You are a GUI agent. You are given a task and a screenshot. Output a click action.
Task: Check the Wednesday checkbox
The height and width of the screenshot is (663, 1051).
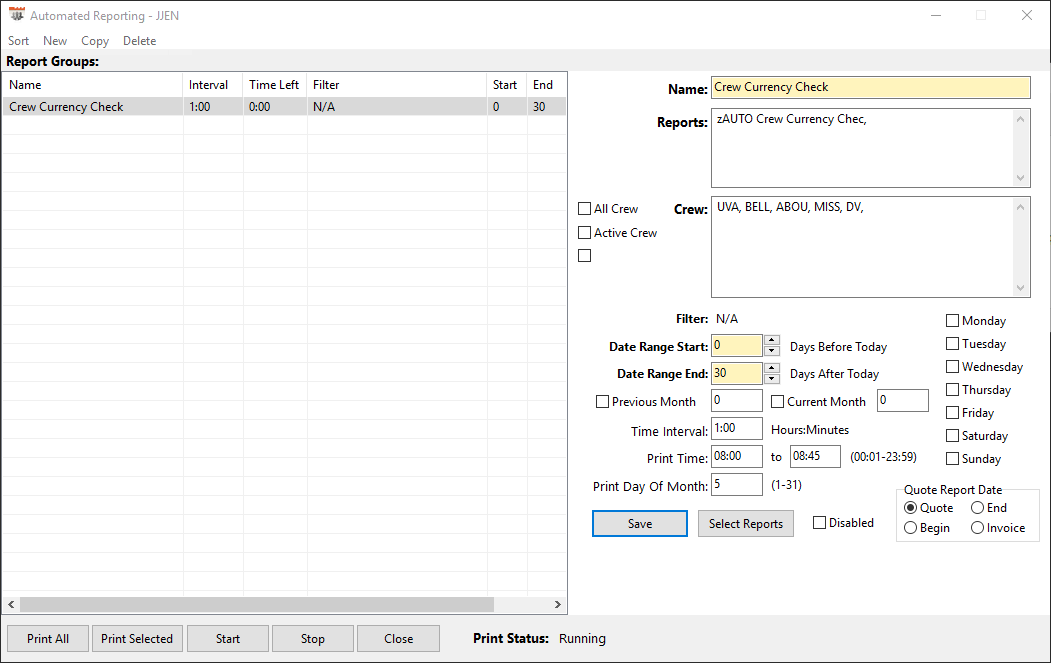coord(952,367)
